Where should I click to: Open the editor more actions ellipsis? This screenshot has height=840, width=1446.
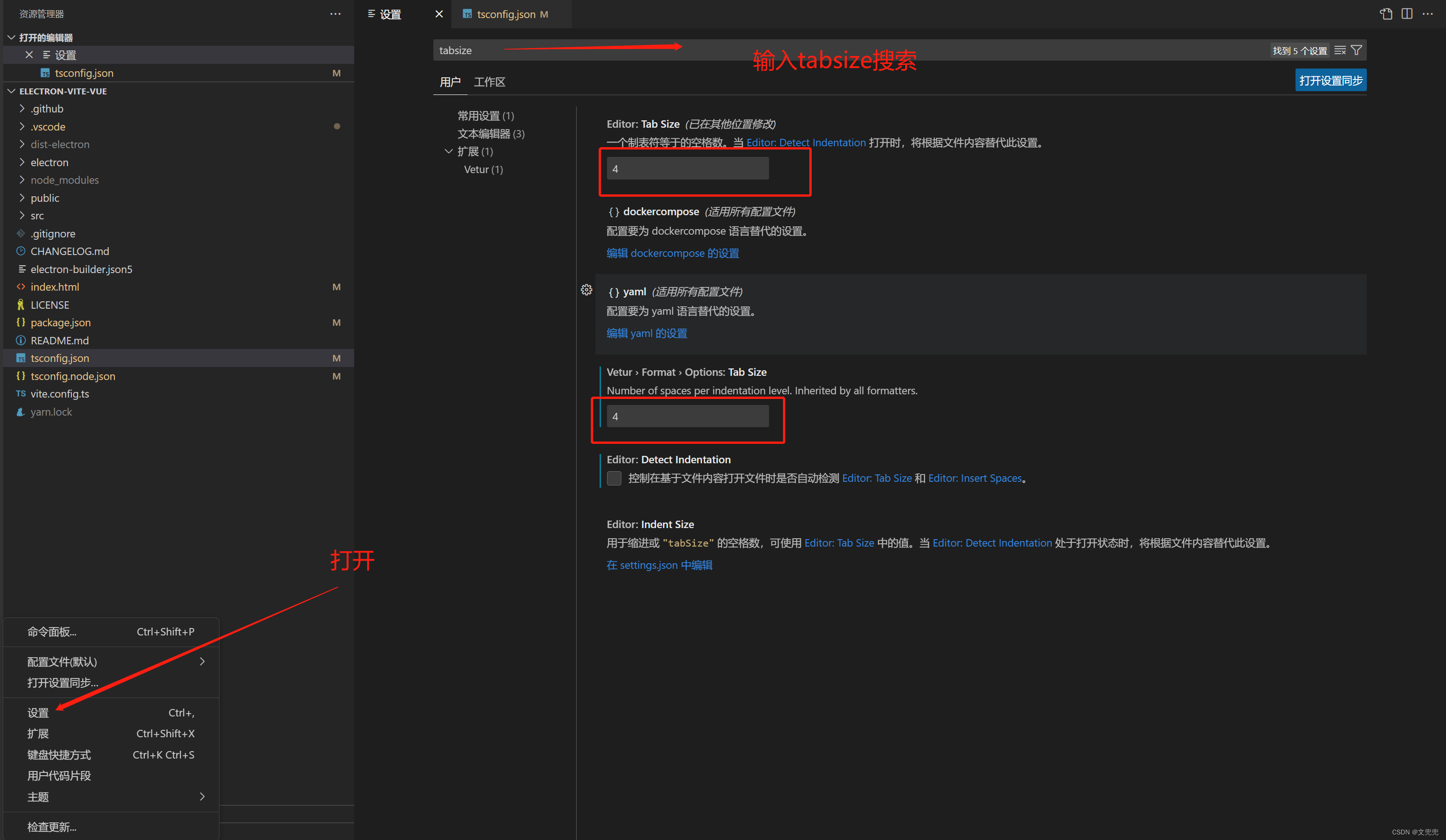pos(1427,14)
